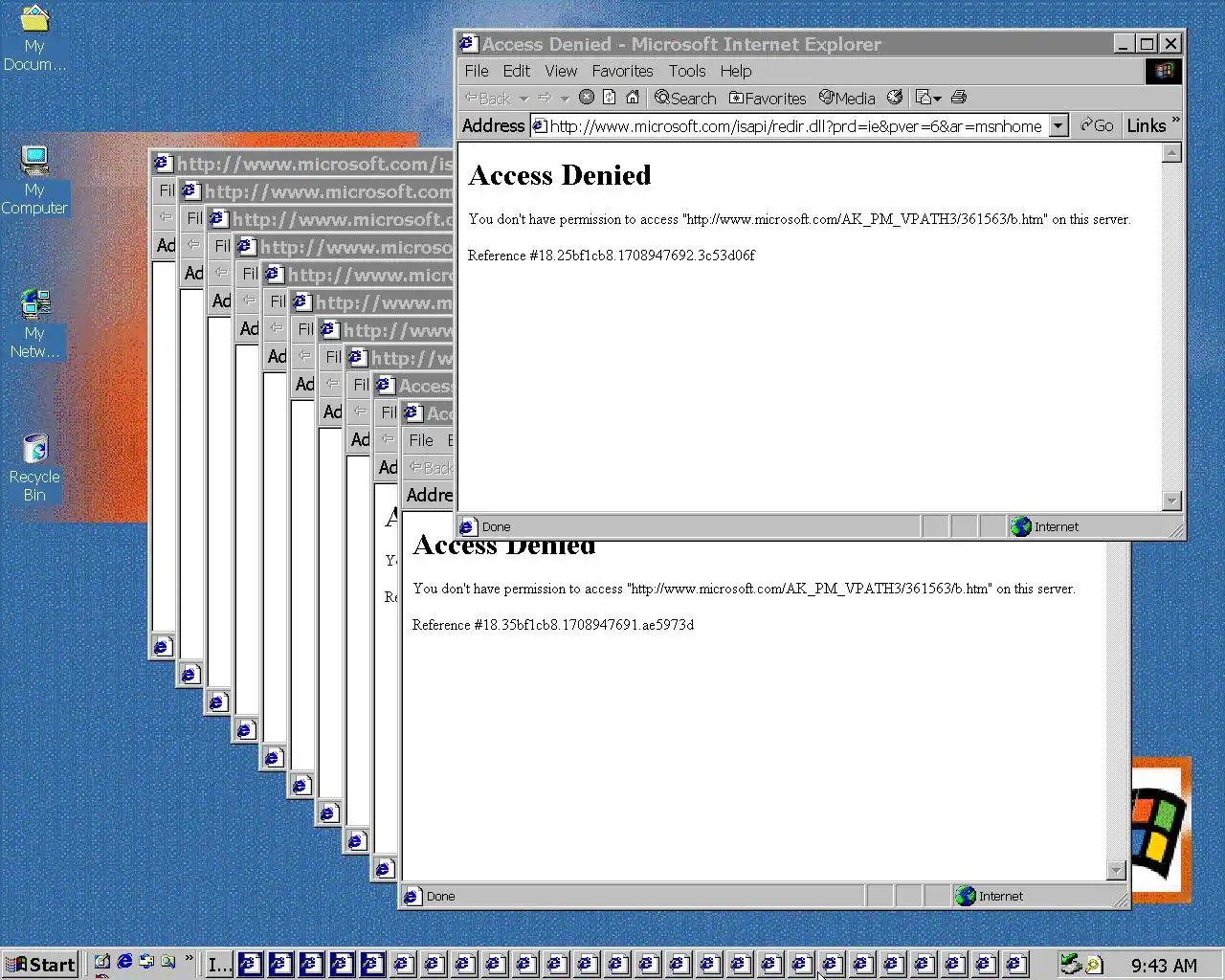This screenshot has height=980, width=1225.
Task: Click the Done page icon in the second window's status bar
Action: coord(412,896)
